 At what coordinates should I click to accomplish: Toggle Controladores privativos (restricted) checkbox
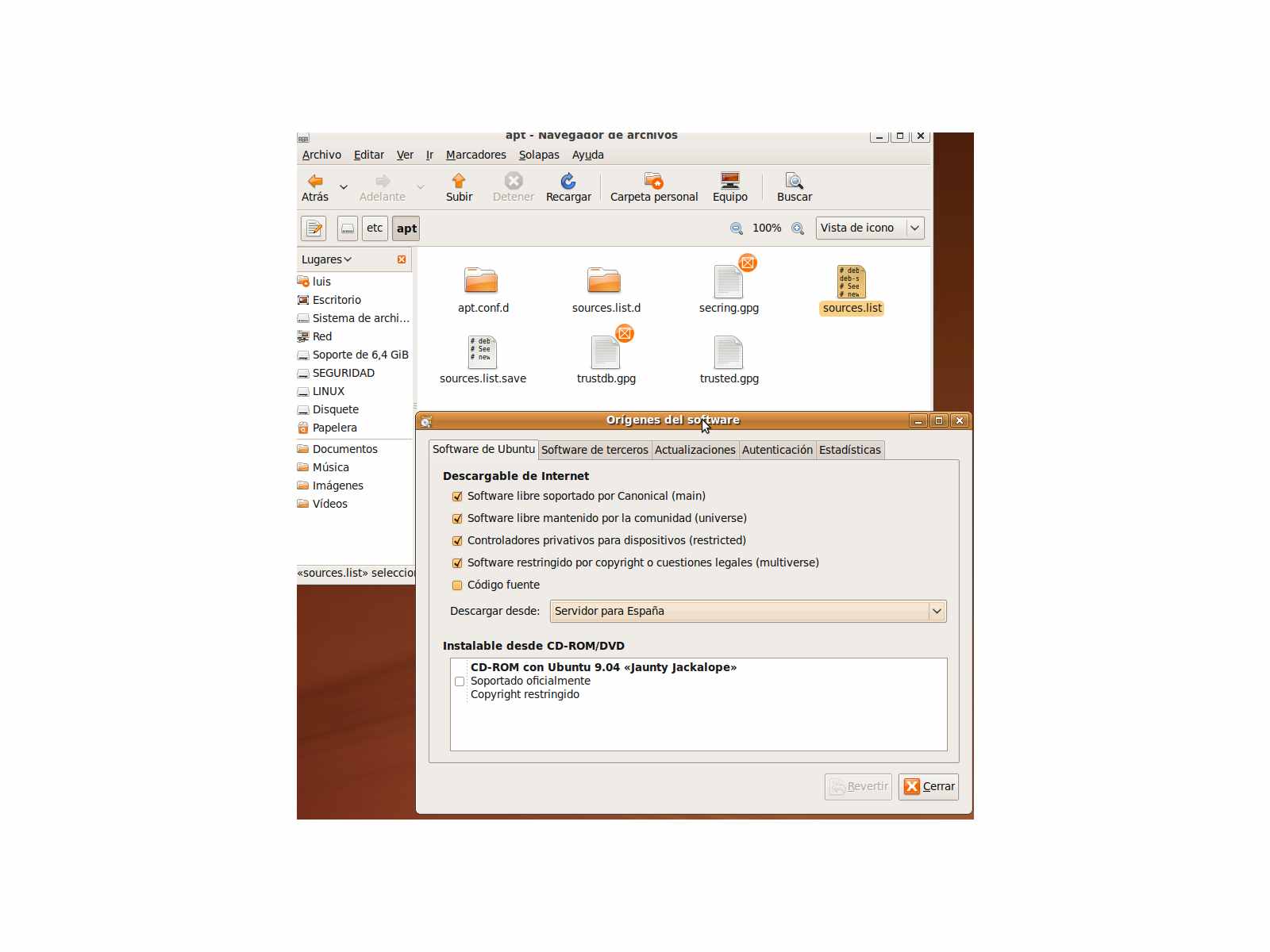click(x=457, y=541)
